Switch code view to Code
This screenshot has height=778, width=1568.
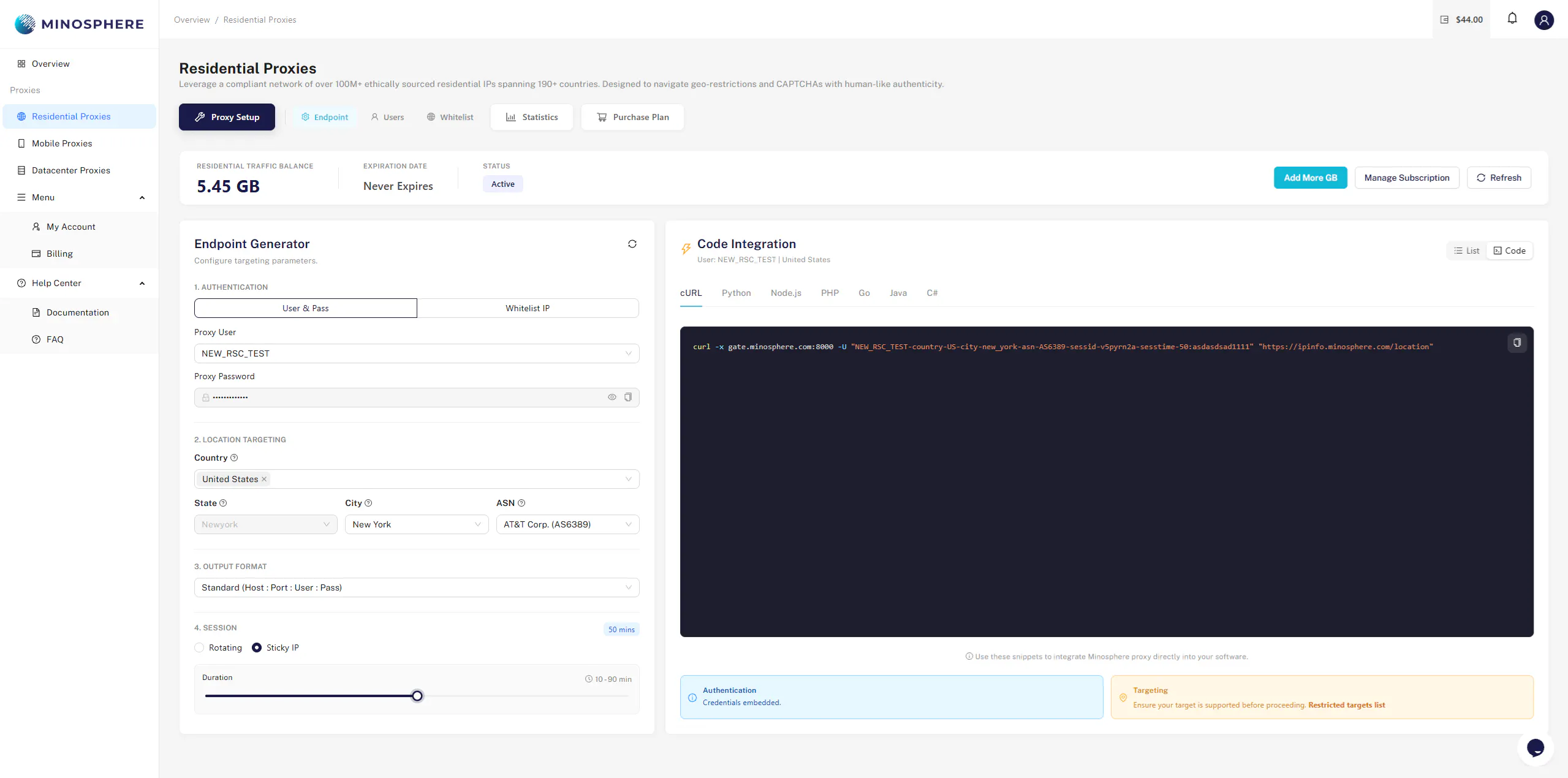click(1510, 251)
